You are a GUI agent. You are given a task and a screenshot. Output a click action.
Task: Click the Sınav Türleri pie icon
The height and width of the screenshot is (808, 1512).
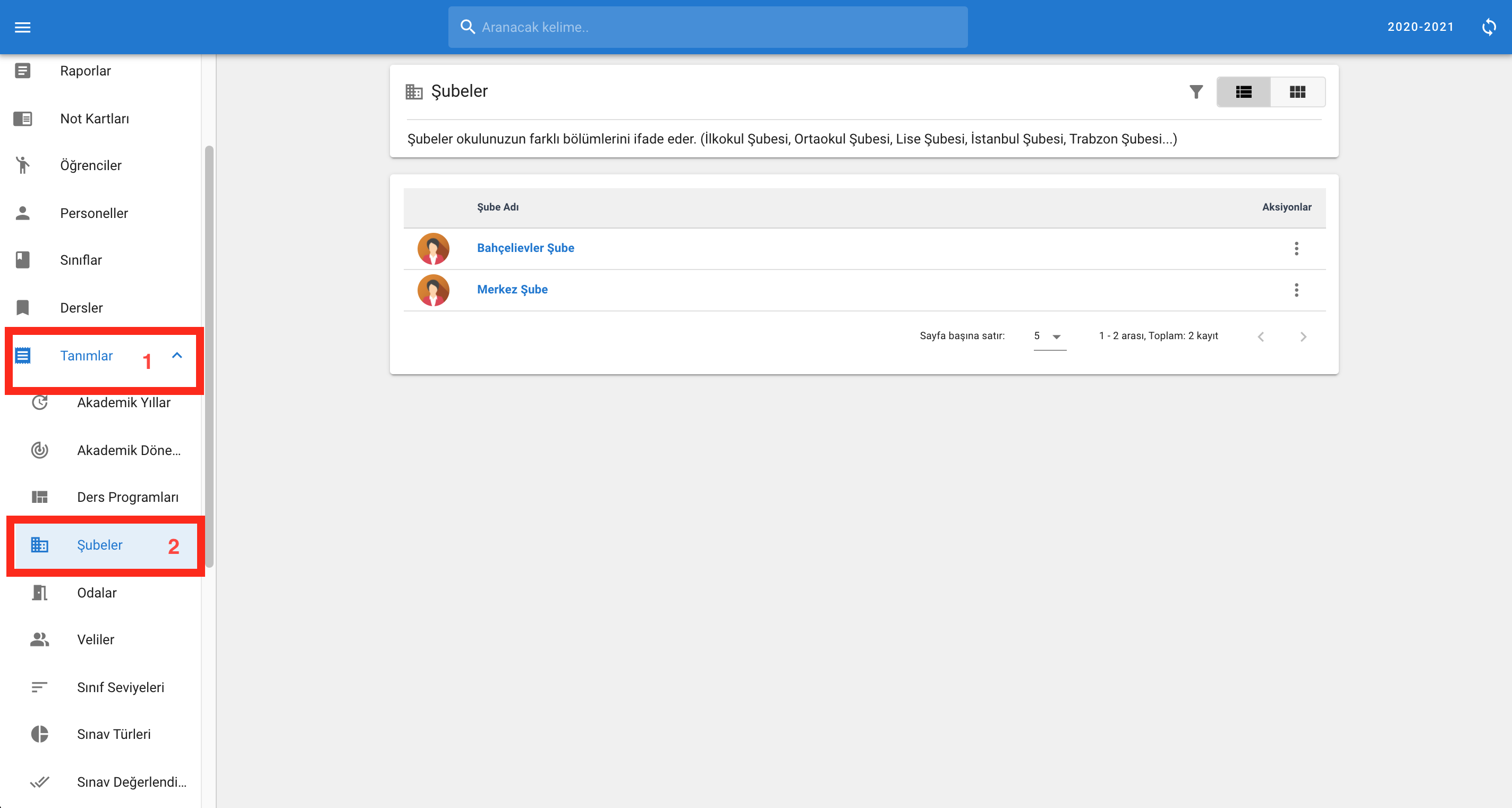click(39, 734)
